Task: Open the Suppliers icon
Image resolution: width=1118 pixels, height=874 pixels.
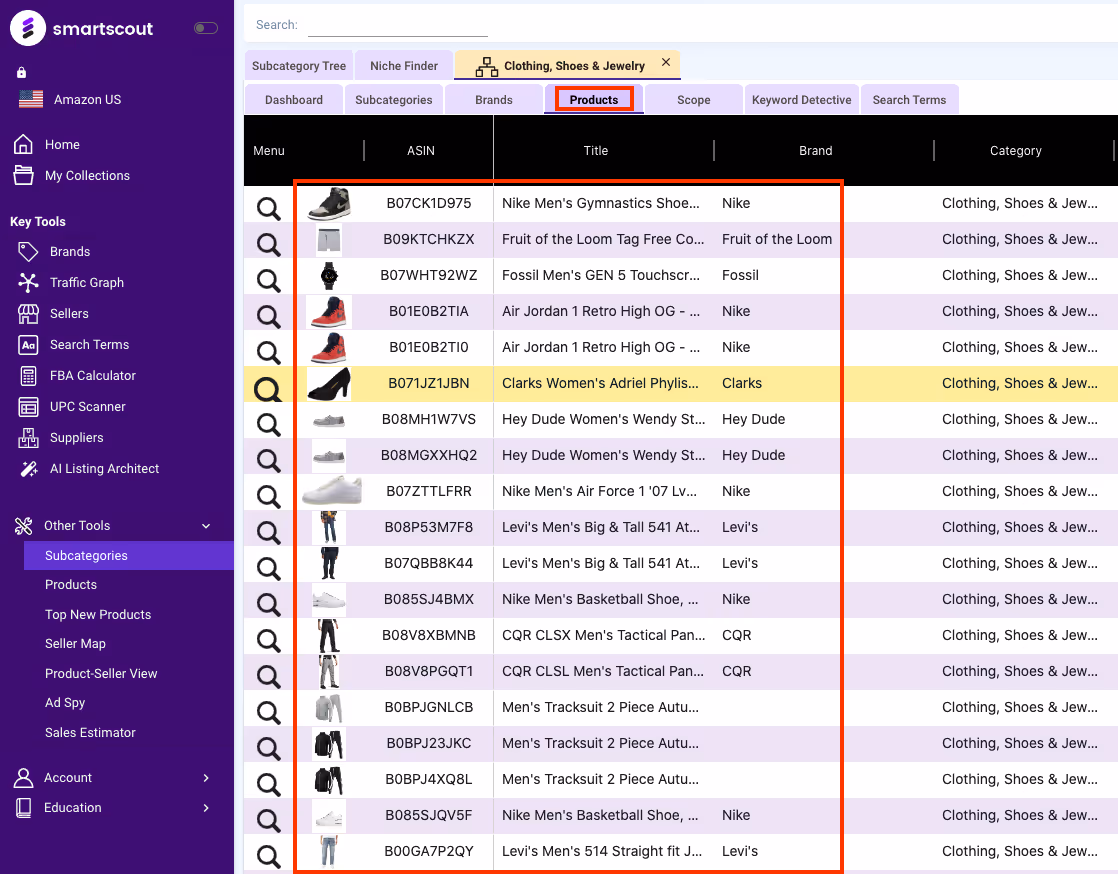Action: 28,438
